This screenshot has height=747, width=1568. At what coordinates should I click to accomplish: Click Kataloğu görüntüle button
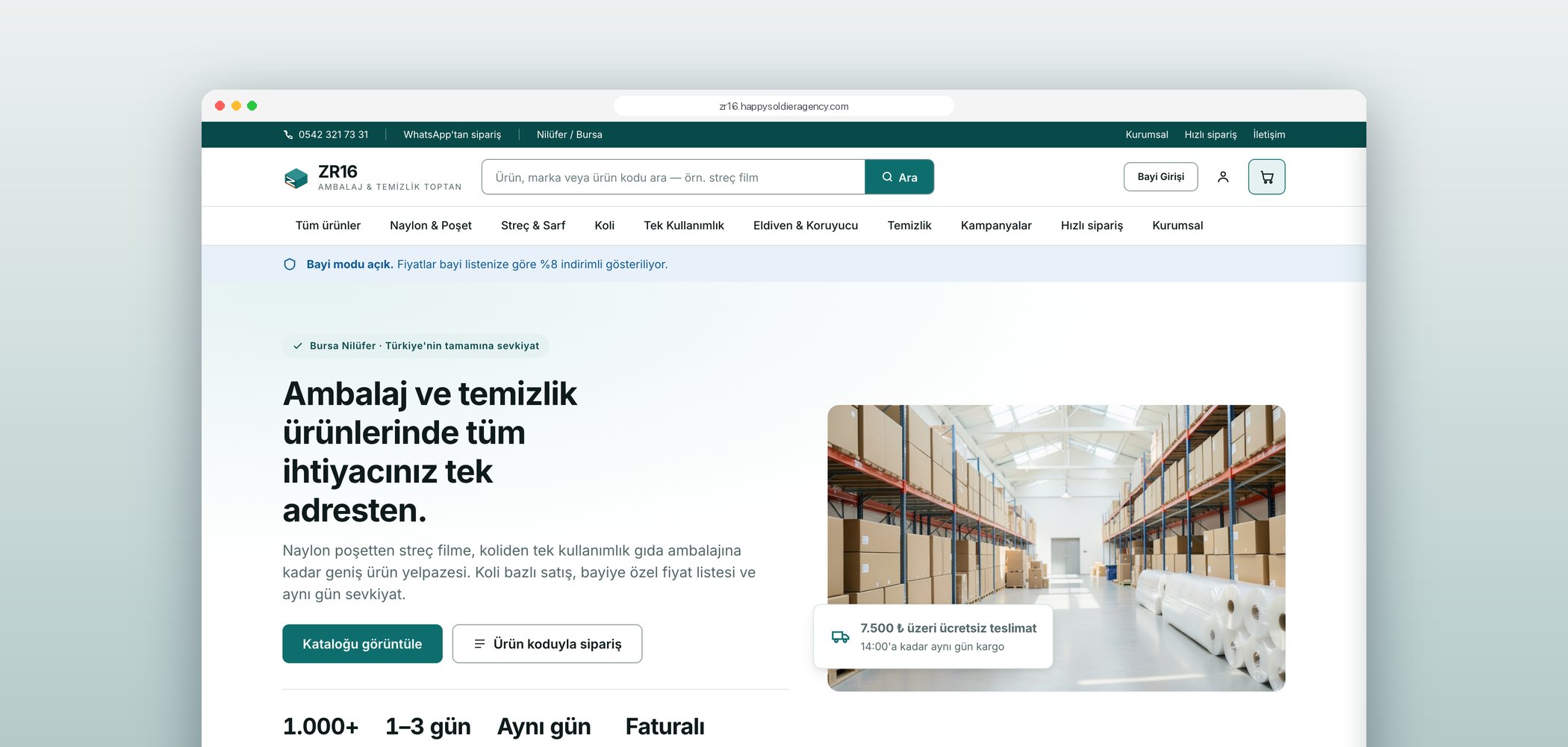(362, 644)
